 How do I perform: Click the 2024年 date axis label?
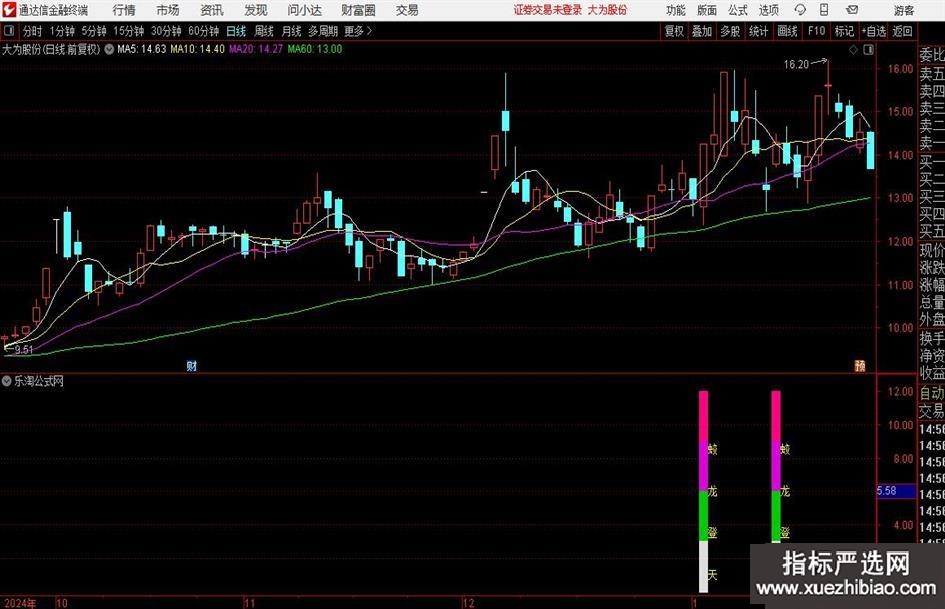click(x=19, y=603)
